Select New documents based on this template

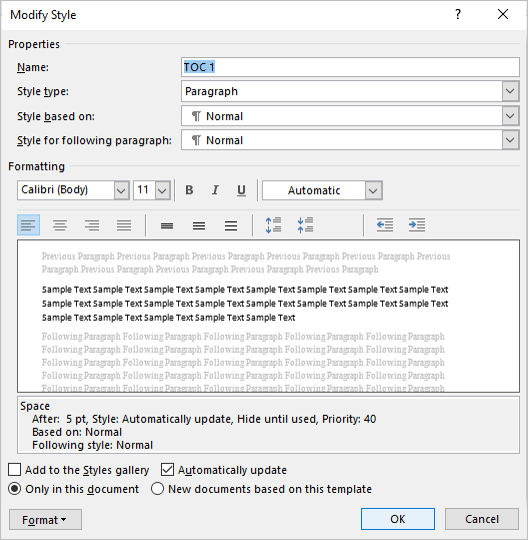tap(157, 489)
